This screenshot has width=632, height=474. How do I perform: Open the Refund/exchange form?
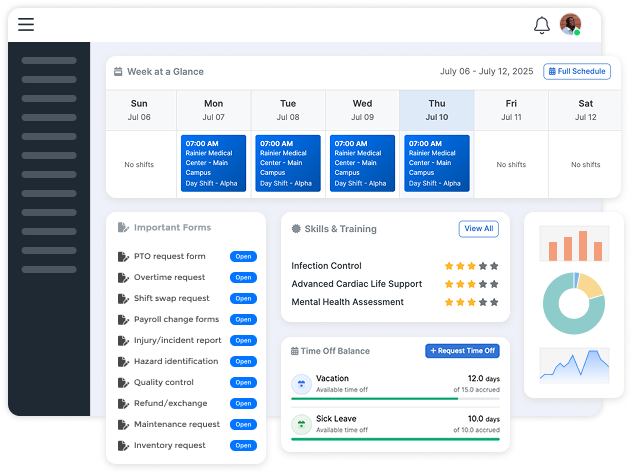tap(243, 403)
